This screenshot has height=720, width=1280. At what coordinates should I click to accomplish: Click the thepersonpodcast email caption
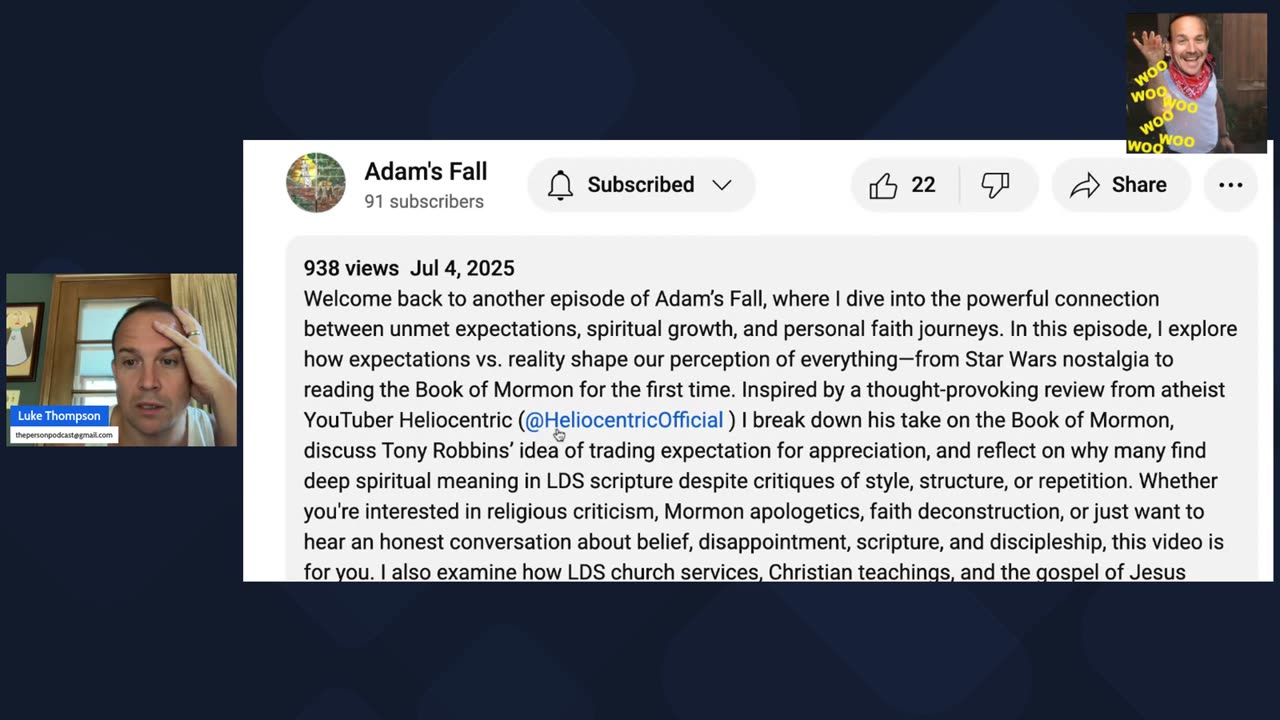click(x=63, y=435)
